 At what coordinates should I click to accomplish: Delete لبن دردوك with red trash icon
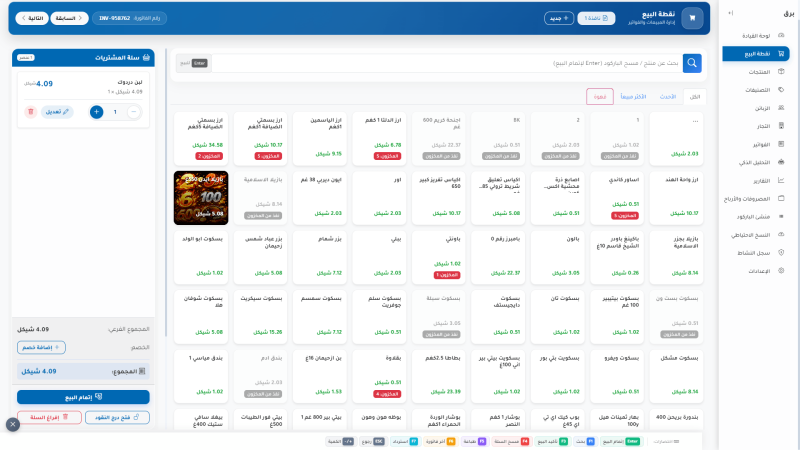click(x=31, y=112)
